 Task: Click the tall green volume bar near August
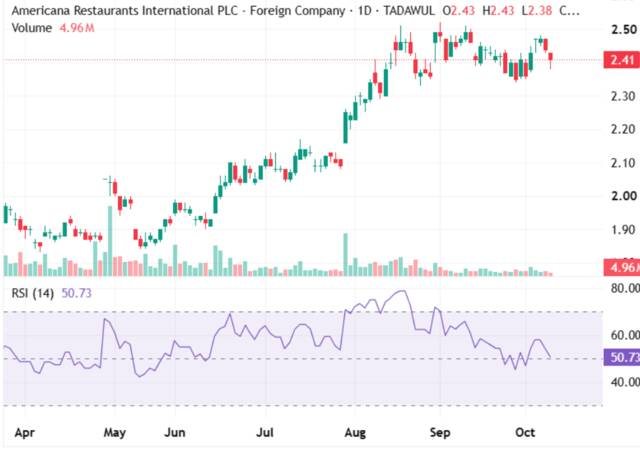coord(346,255)
